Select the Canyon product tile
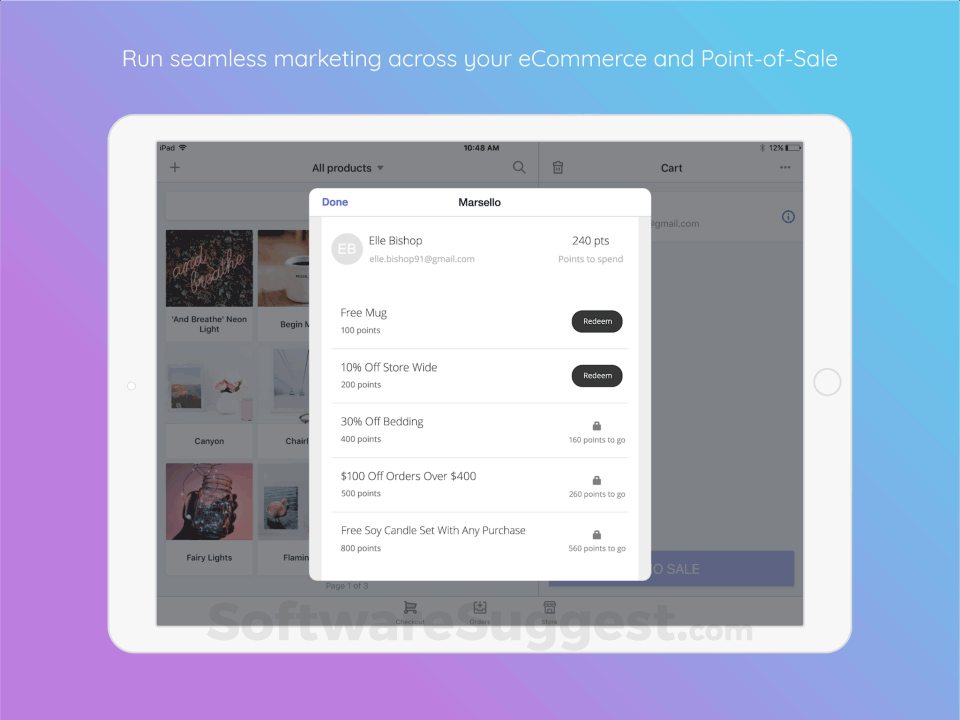Viewport: 960px width, 720px height. tap(209, 402)
